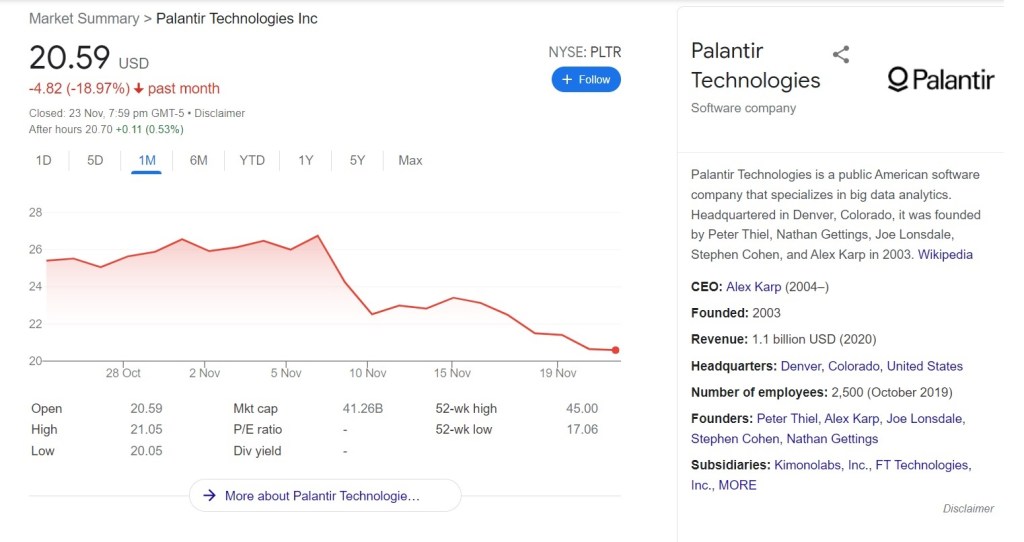
Task: Select the 6M time range tab
Action: (x=198, y=160)
